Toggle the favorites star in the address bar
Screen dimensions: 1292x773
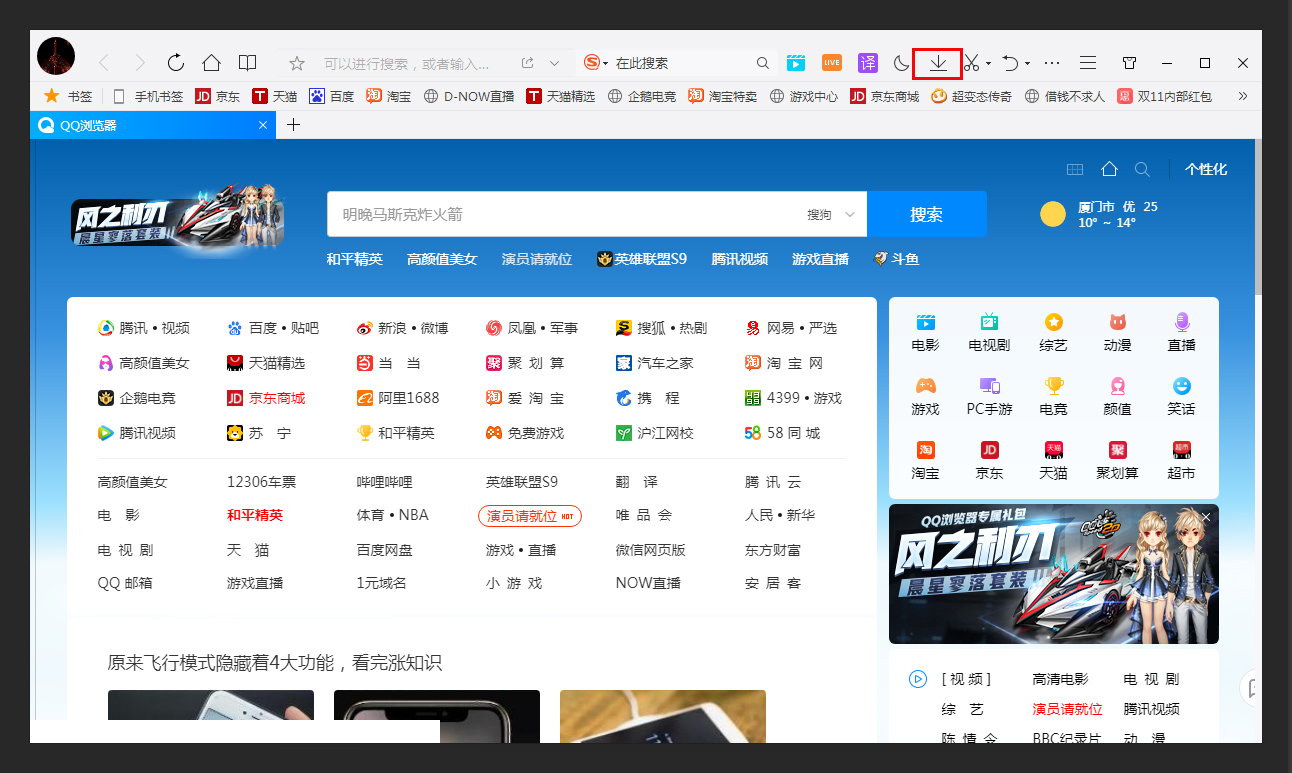pyautogui.click(x=296, y=62)
